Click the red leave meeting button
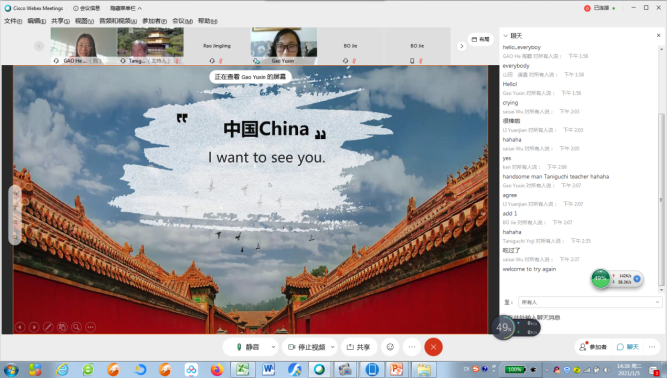 433,347
